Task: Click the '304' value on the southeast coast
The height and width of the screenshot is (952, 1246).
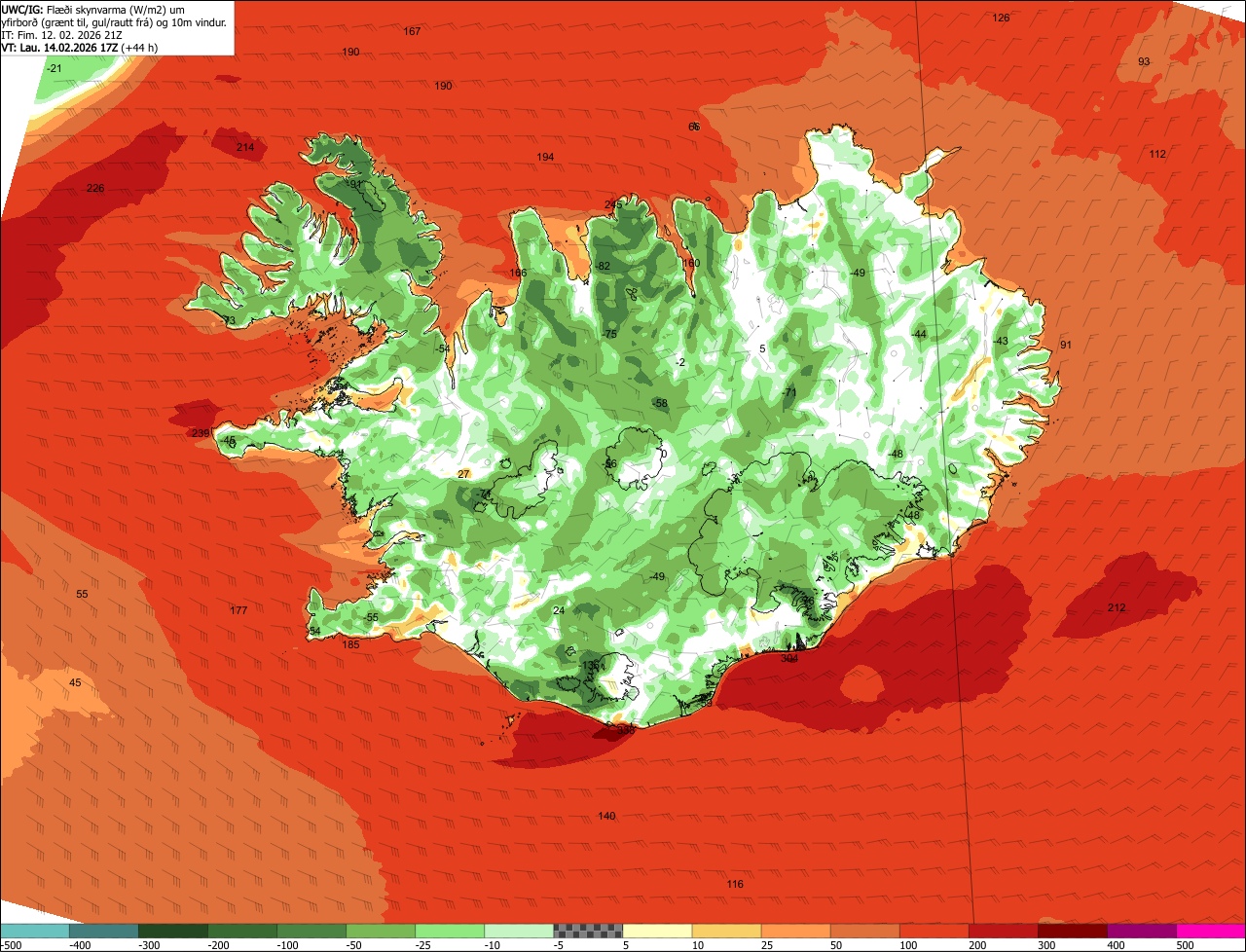Action: (x=789, y=658)
